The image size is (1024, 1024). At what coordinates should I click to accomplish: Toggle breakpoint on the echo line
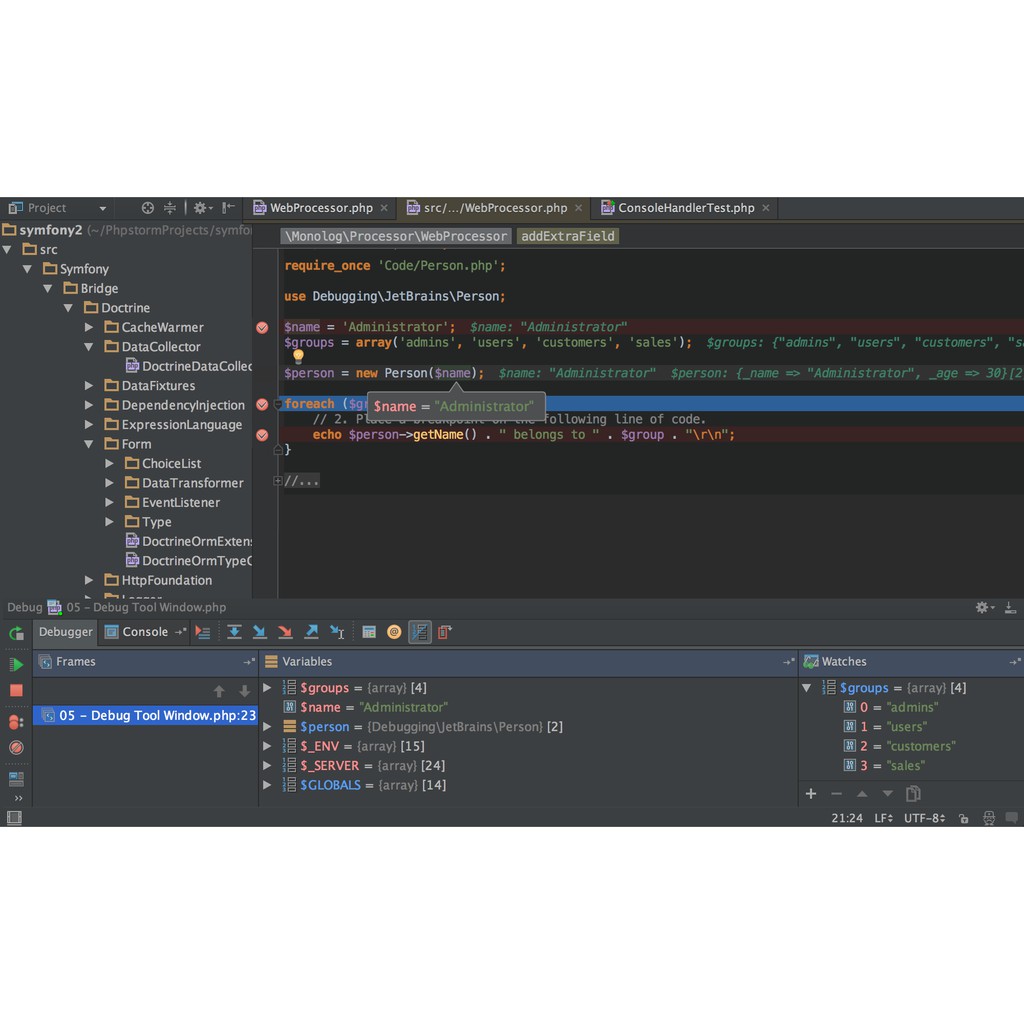tap(262, 436)
